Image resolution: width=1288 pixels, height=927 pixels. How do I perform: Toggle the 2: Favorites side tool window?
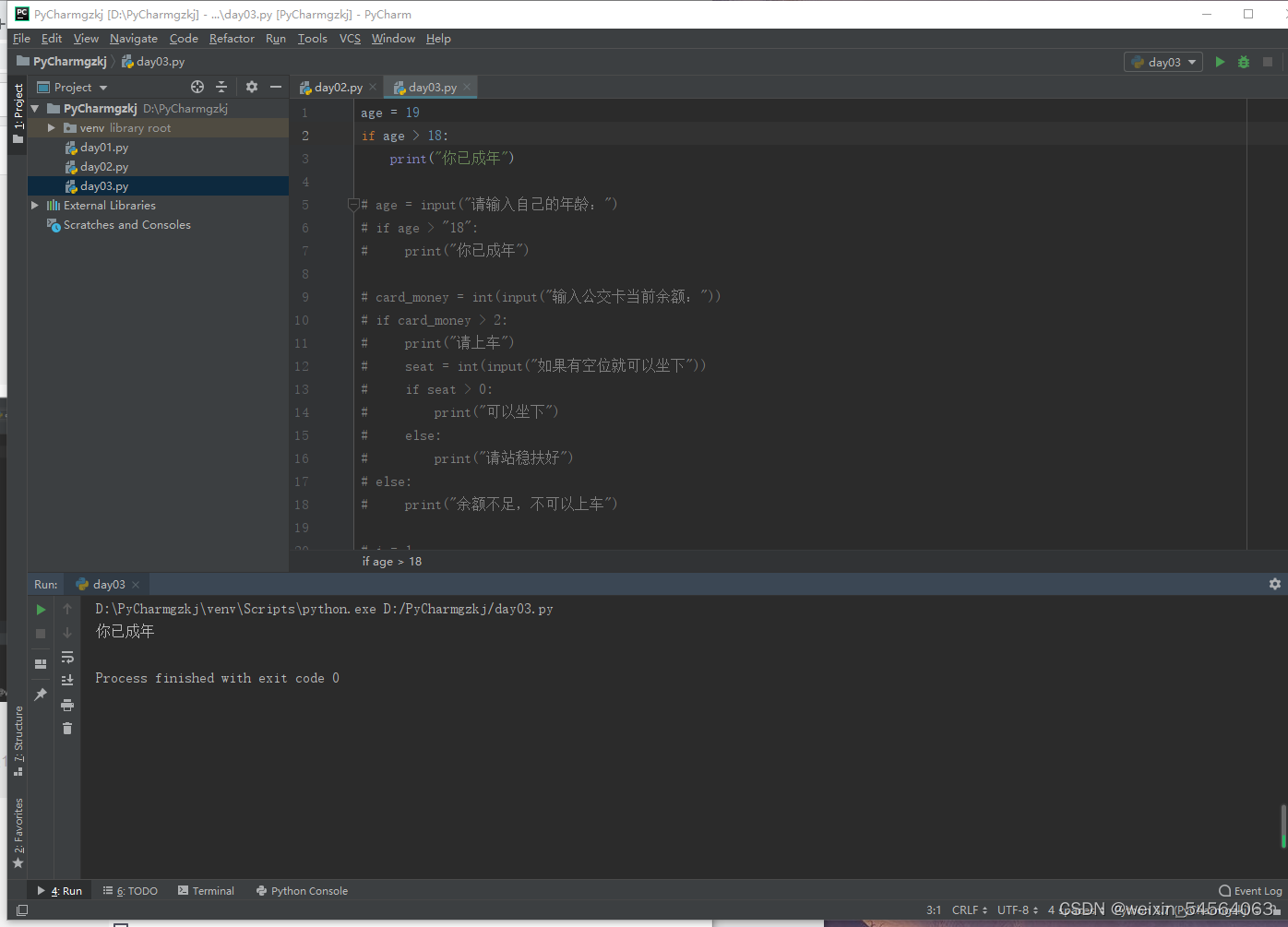[18, 833]
